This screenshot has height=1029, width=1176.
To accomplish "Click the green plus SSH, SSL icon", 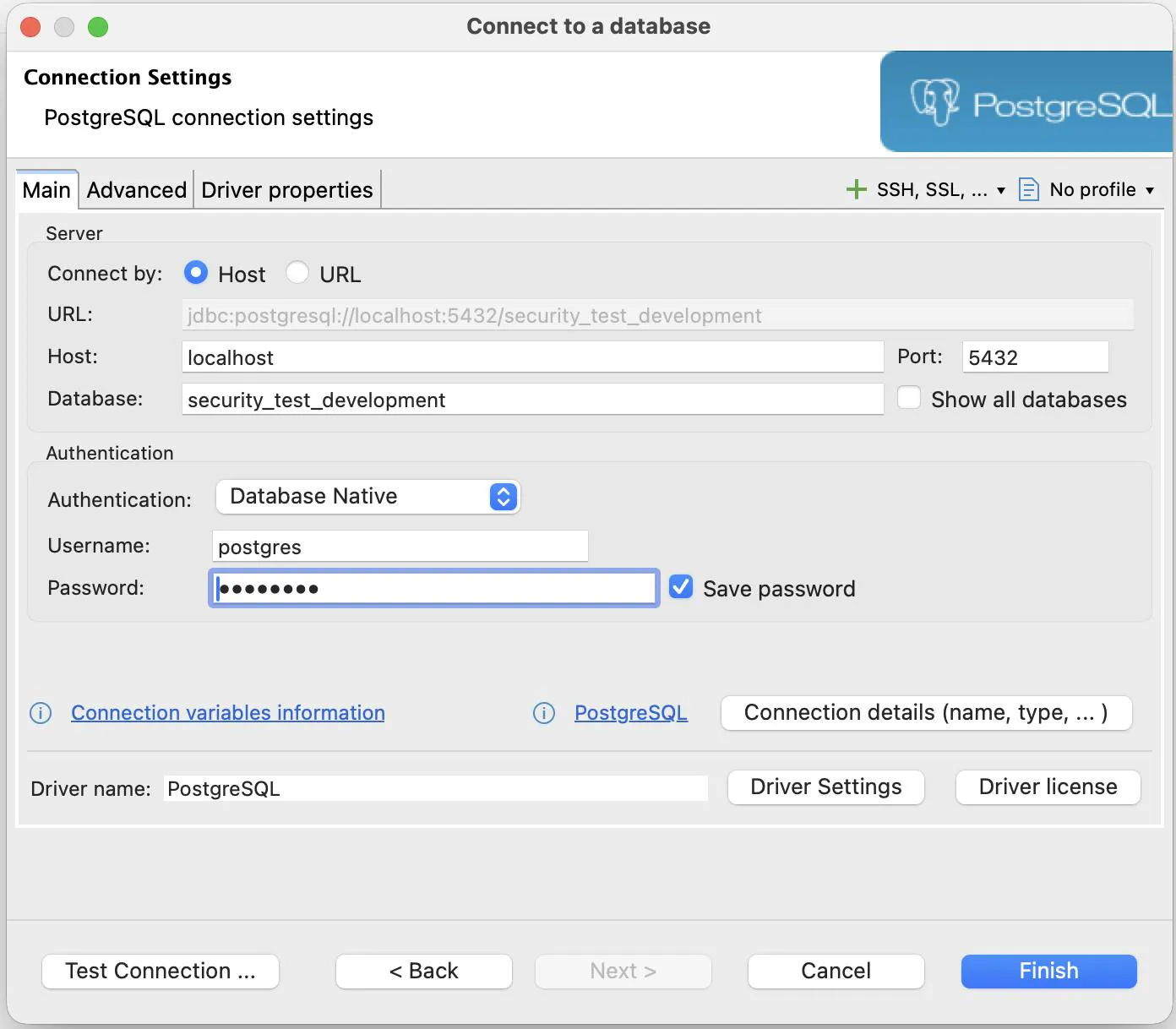I will 856,189.
